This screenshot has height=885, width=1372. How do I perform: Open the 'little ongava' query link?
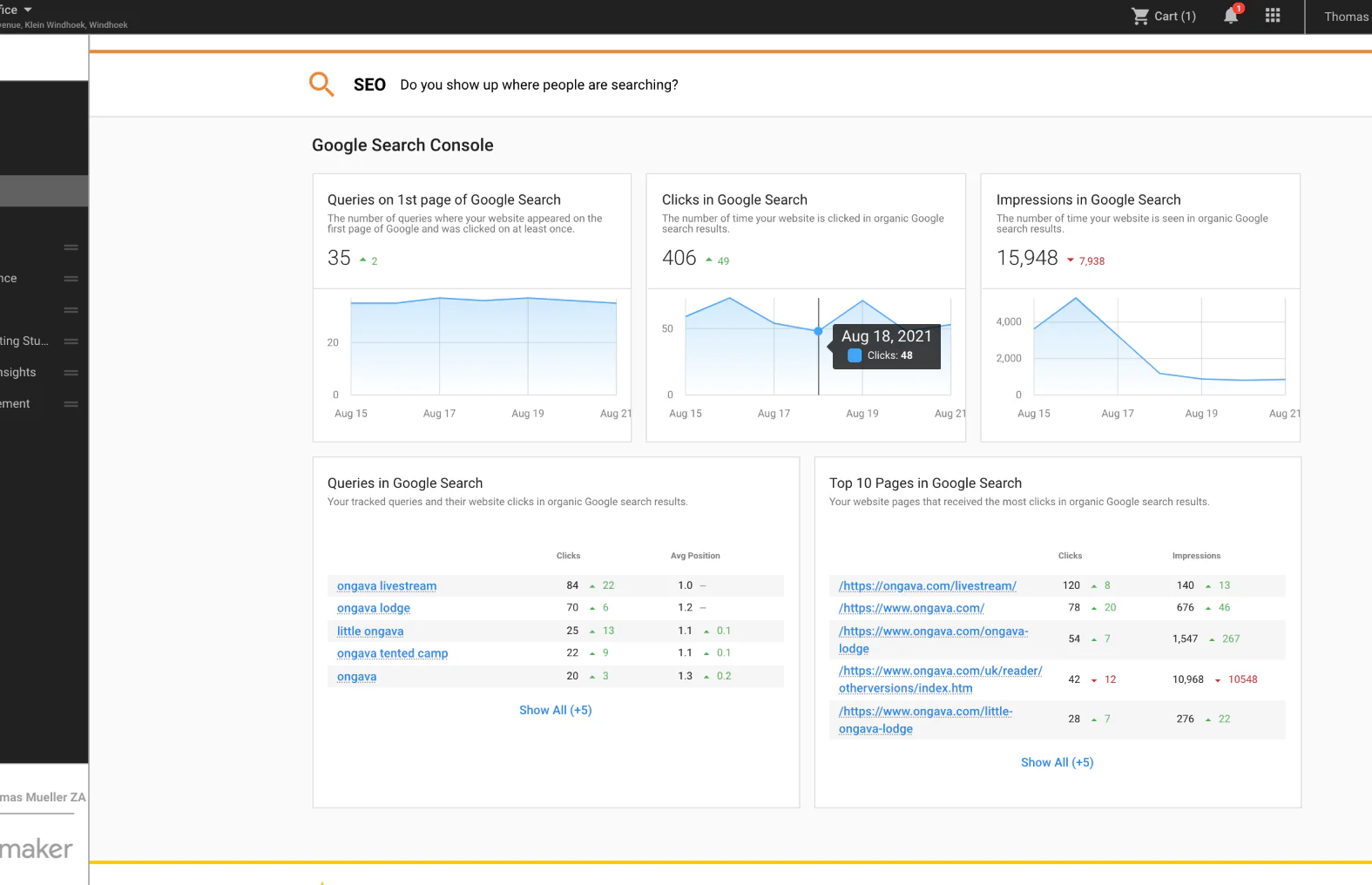tap(370, 632)
